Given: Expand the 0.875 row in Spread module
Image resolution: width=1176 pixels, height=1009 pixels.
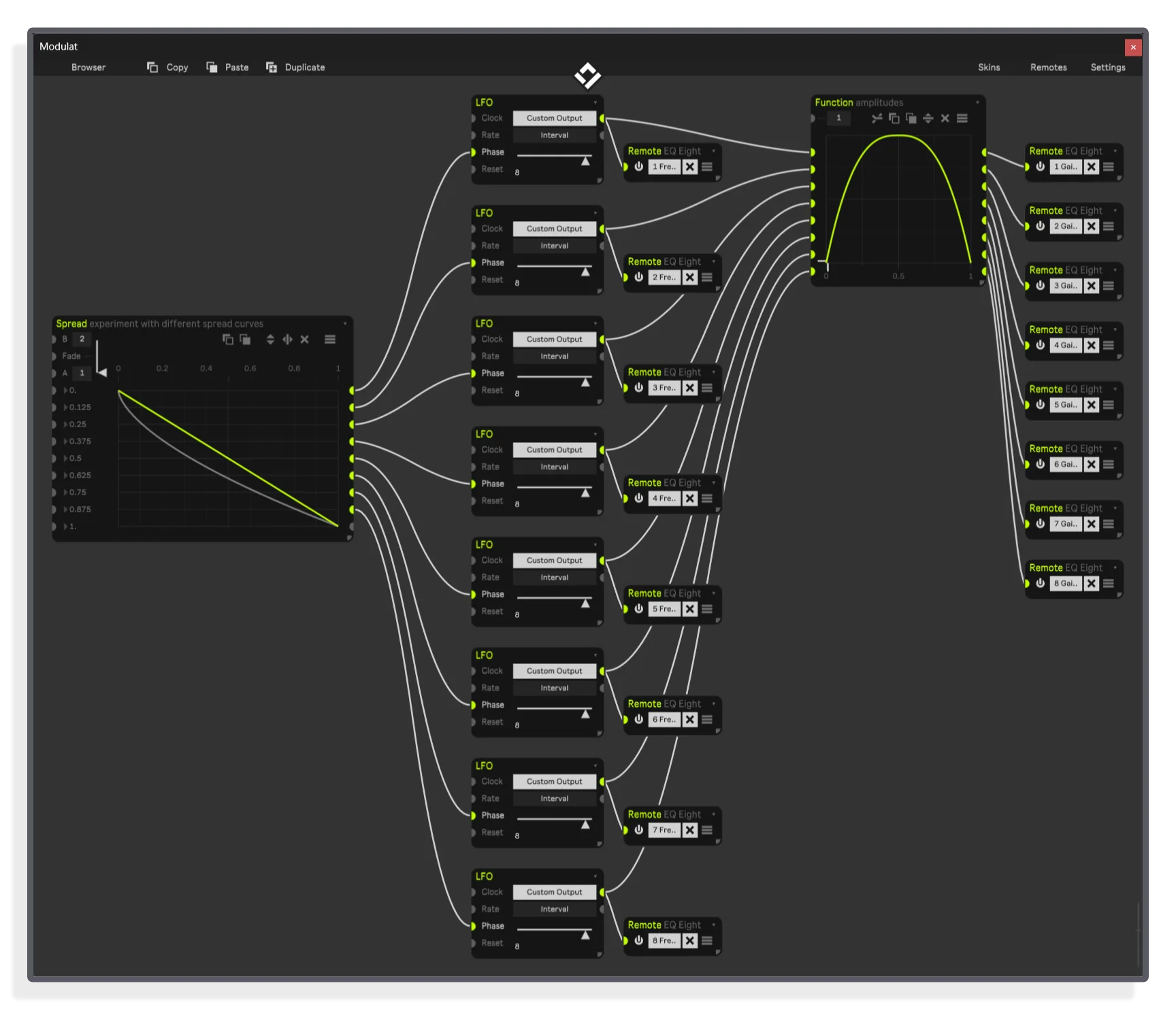Looking at the screenshot, I should [x=65, y=510].
